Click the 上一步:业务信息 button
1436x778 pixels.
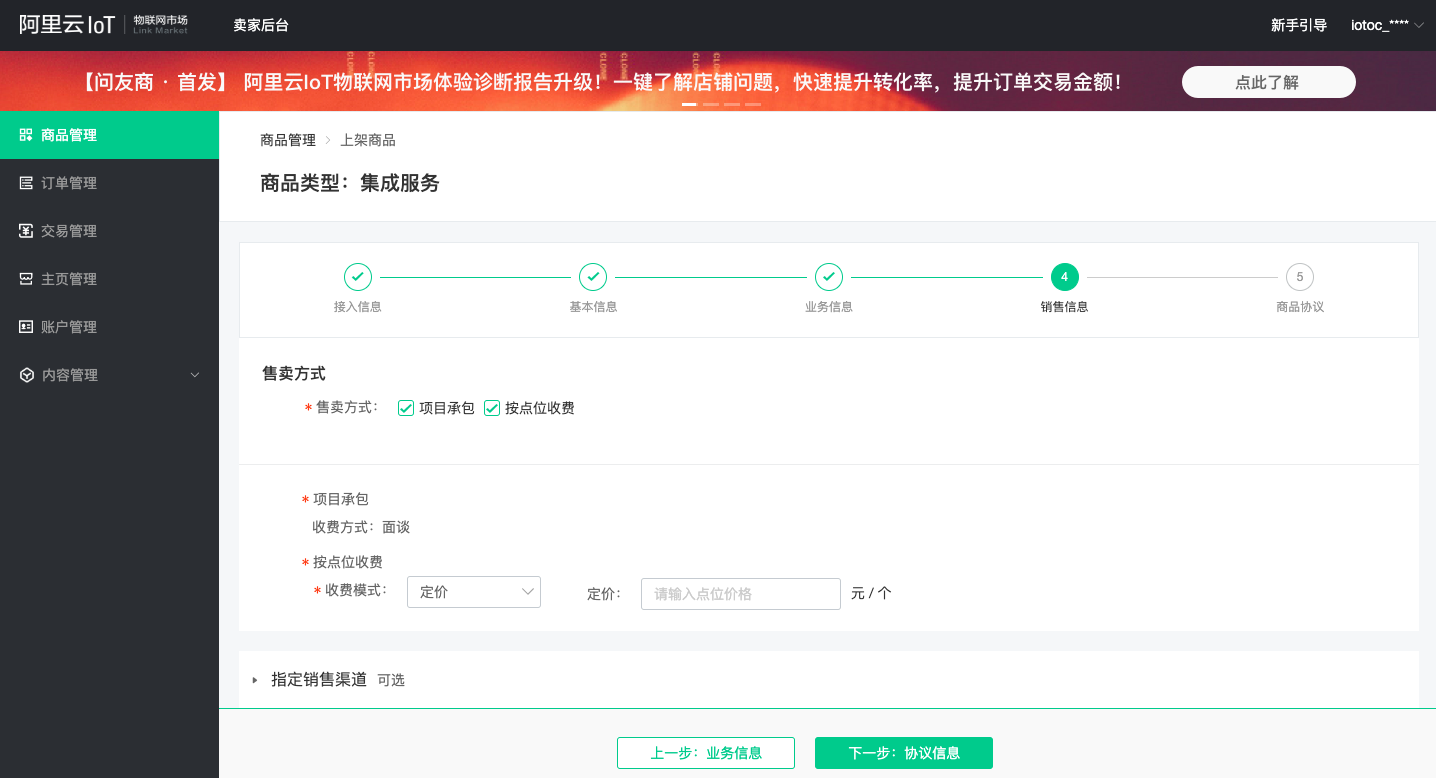click(x=706, y=753)
